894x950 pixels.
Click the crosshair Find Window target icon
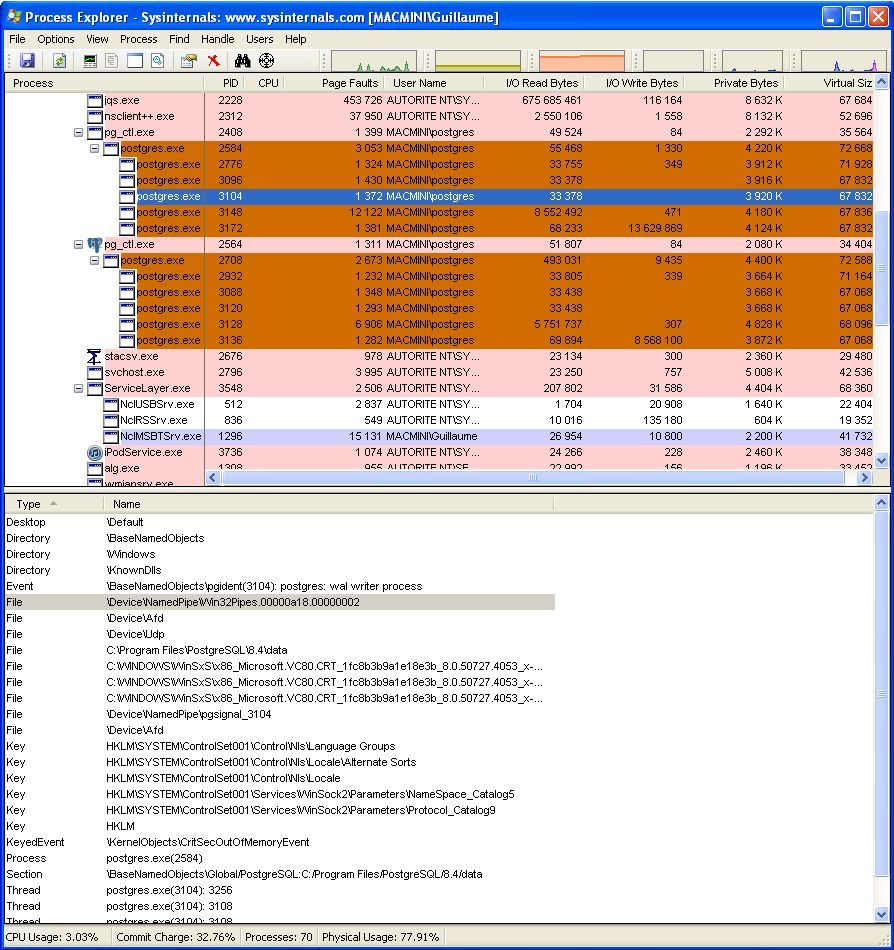click(267, 61)
